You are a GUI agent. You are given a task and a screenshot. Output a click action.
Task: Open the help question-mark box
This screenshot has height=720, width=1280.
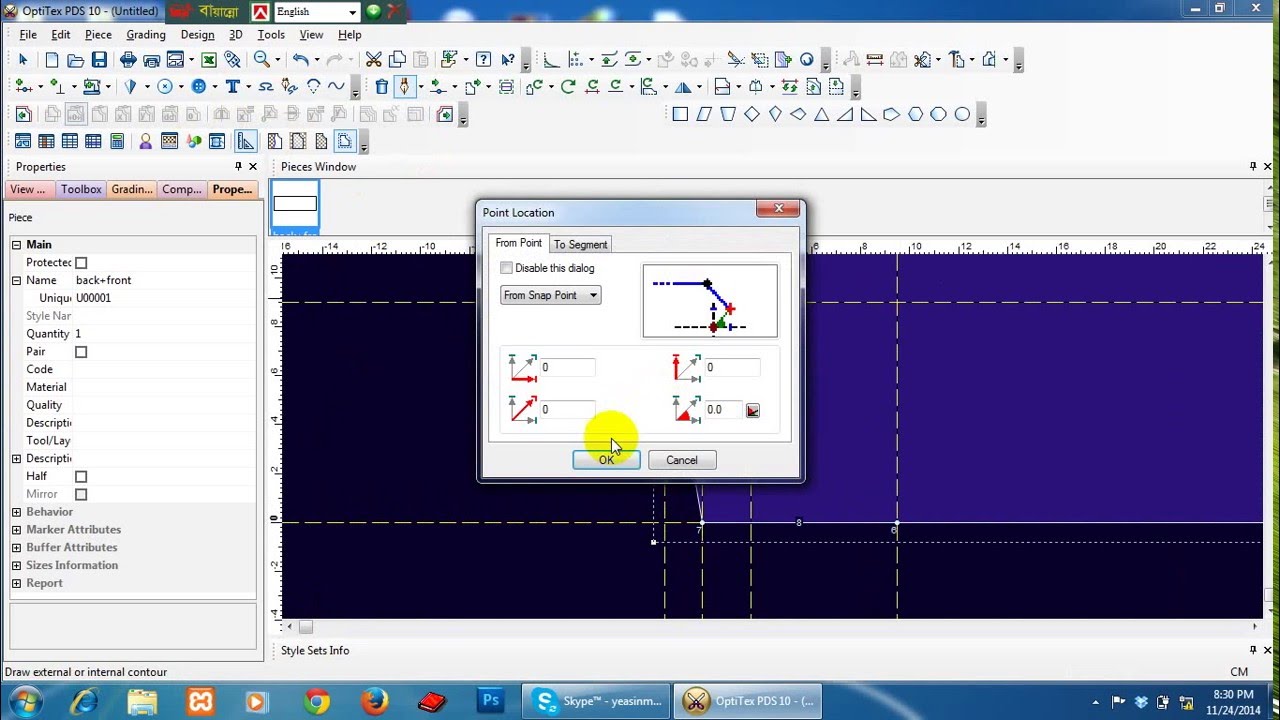click(x=483, y=60)
